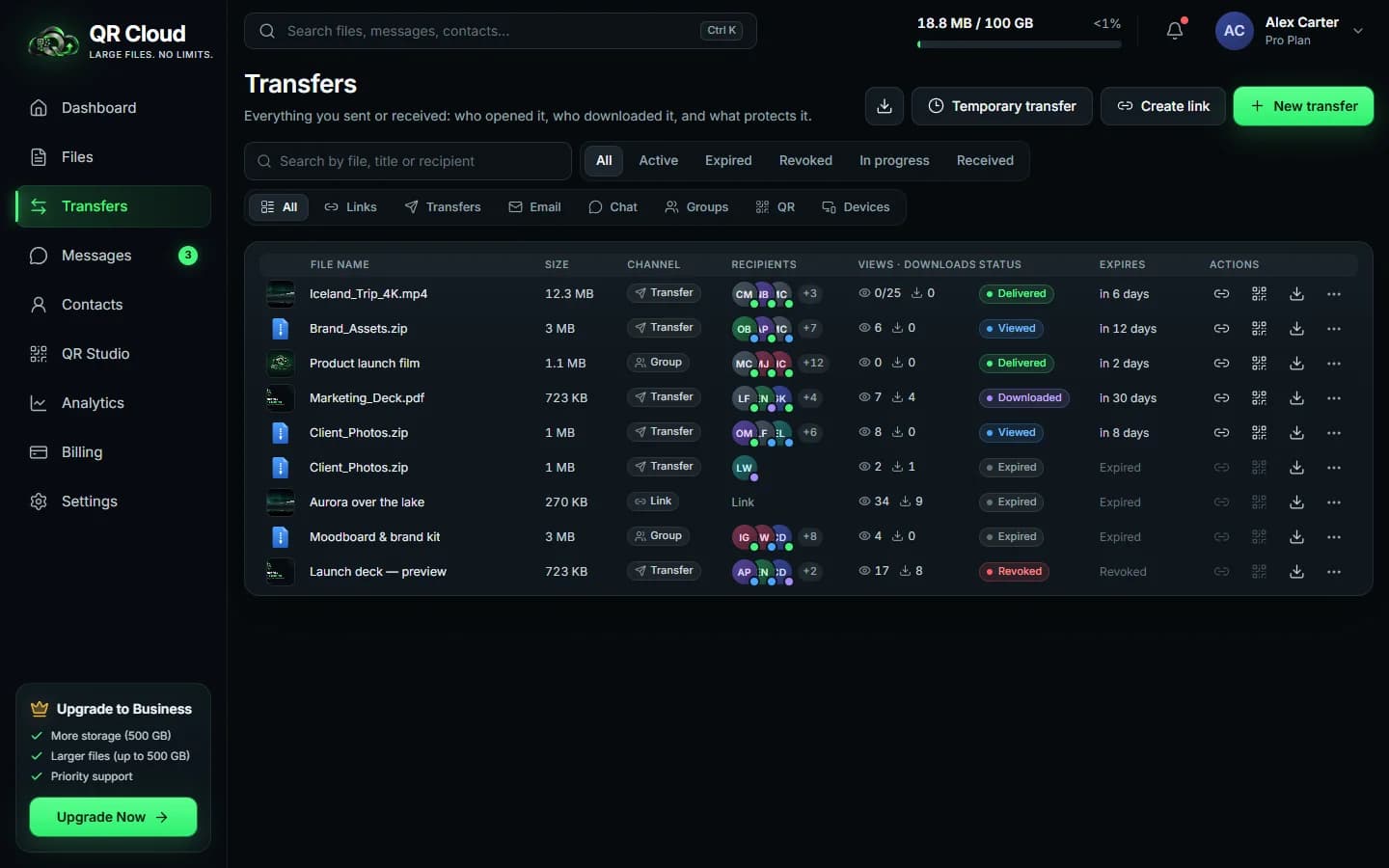
Task: Click Create link button
Action: 1163,106
